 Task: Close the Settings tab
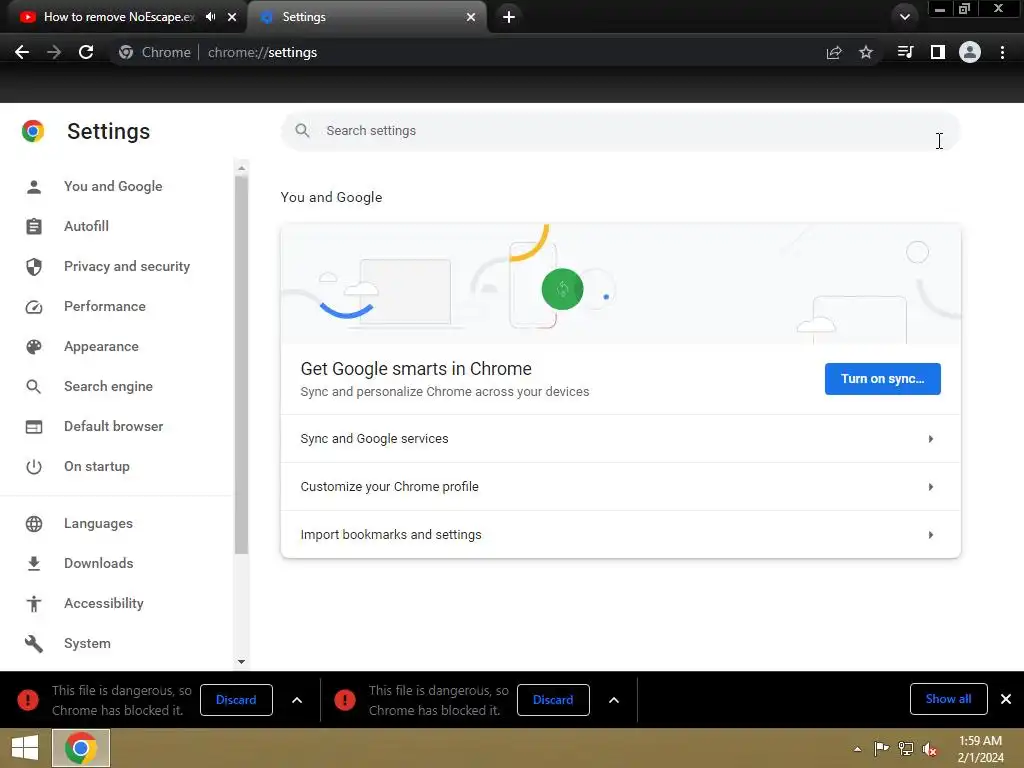click(x=471, y=17)
